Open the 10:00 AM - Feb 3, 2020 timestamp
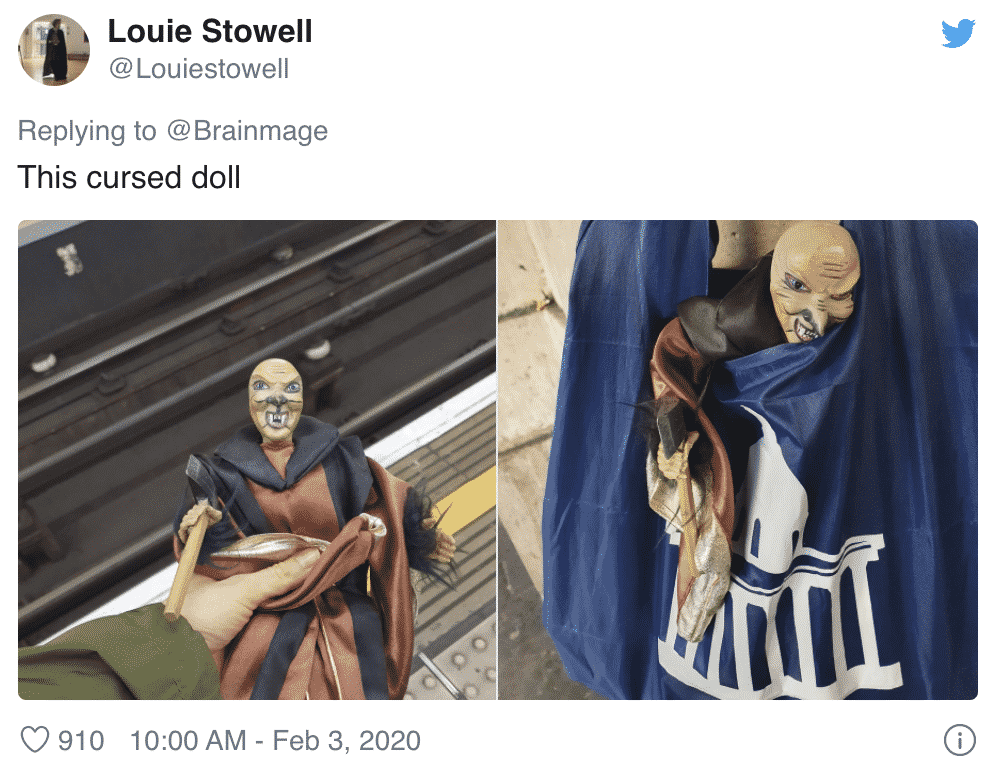This screenshot has width=1000, height=770. point(276,741)
